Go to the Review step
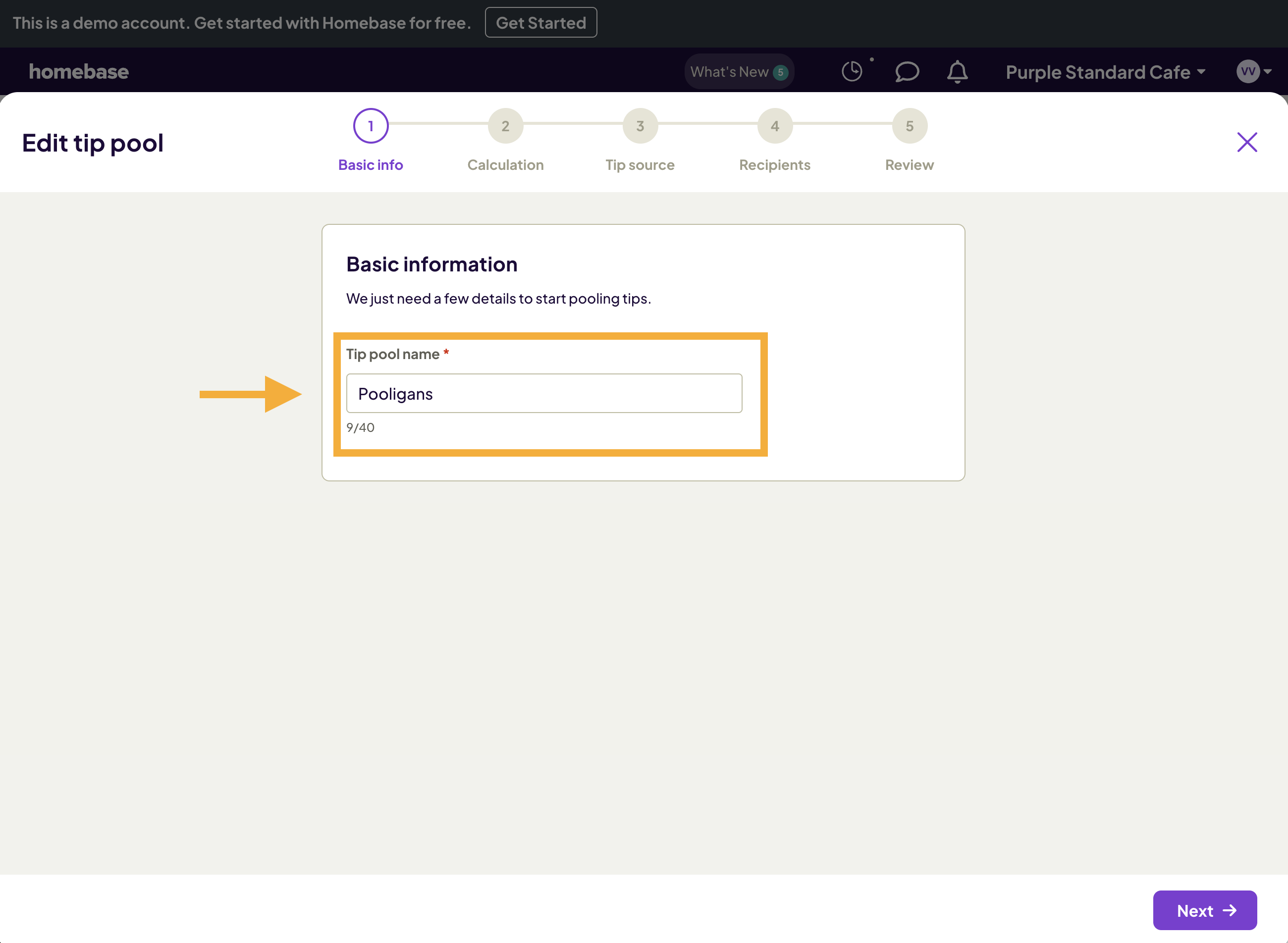This screenshot has height=943, width=1288. (909, 126)
